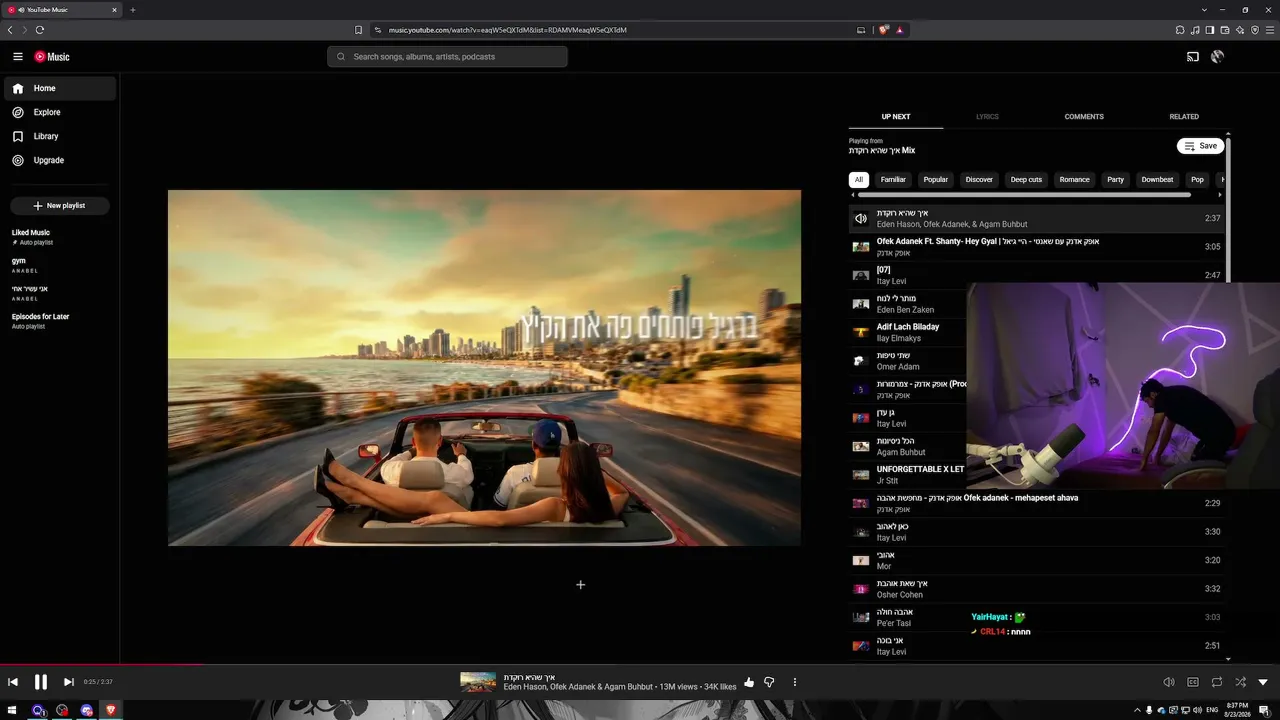Switch to the LYRICS tab

coord(987,117)
